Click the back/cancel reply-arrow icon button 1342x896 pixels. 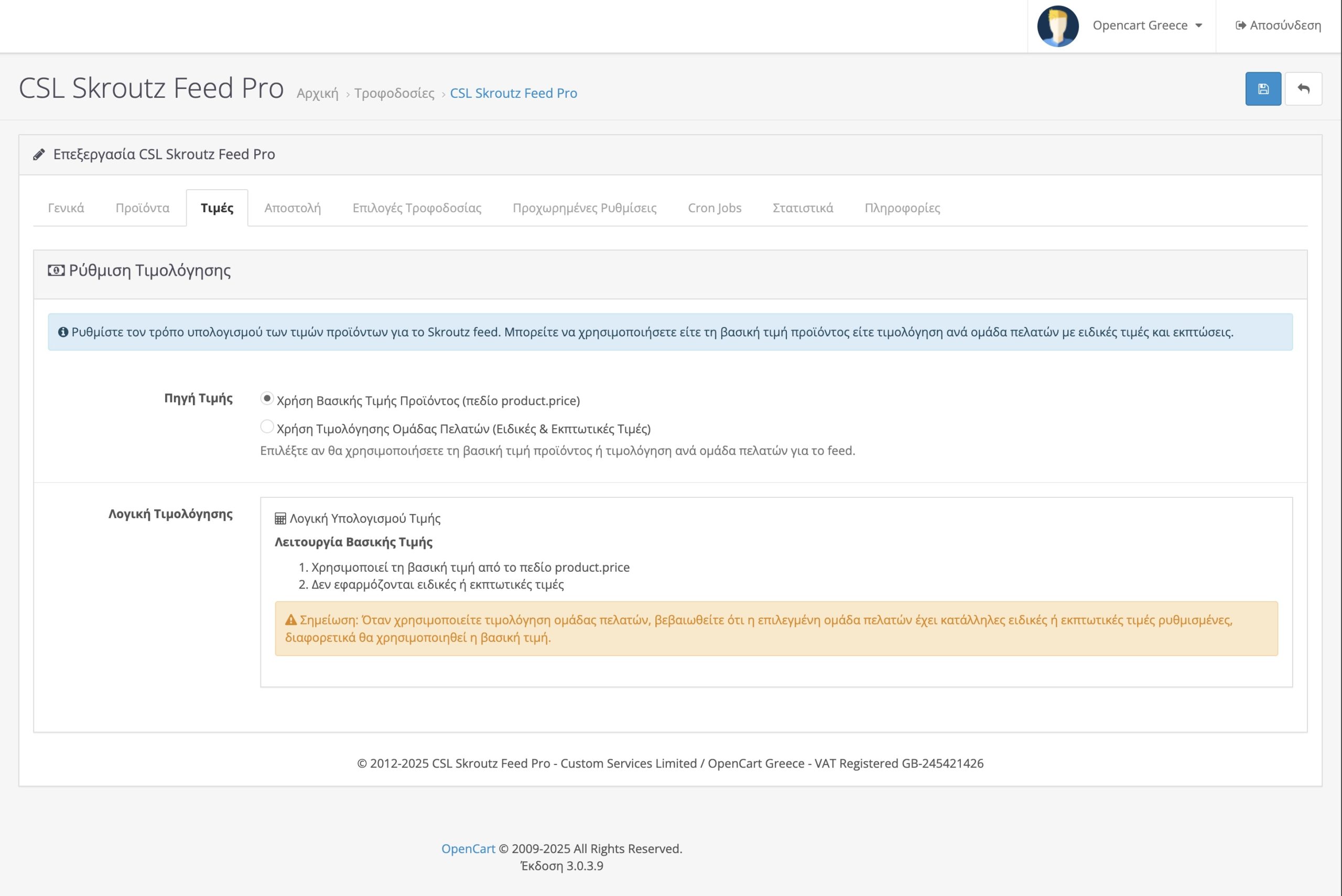click(x=1303, y=89)
